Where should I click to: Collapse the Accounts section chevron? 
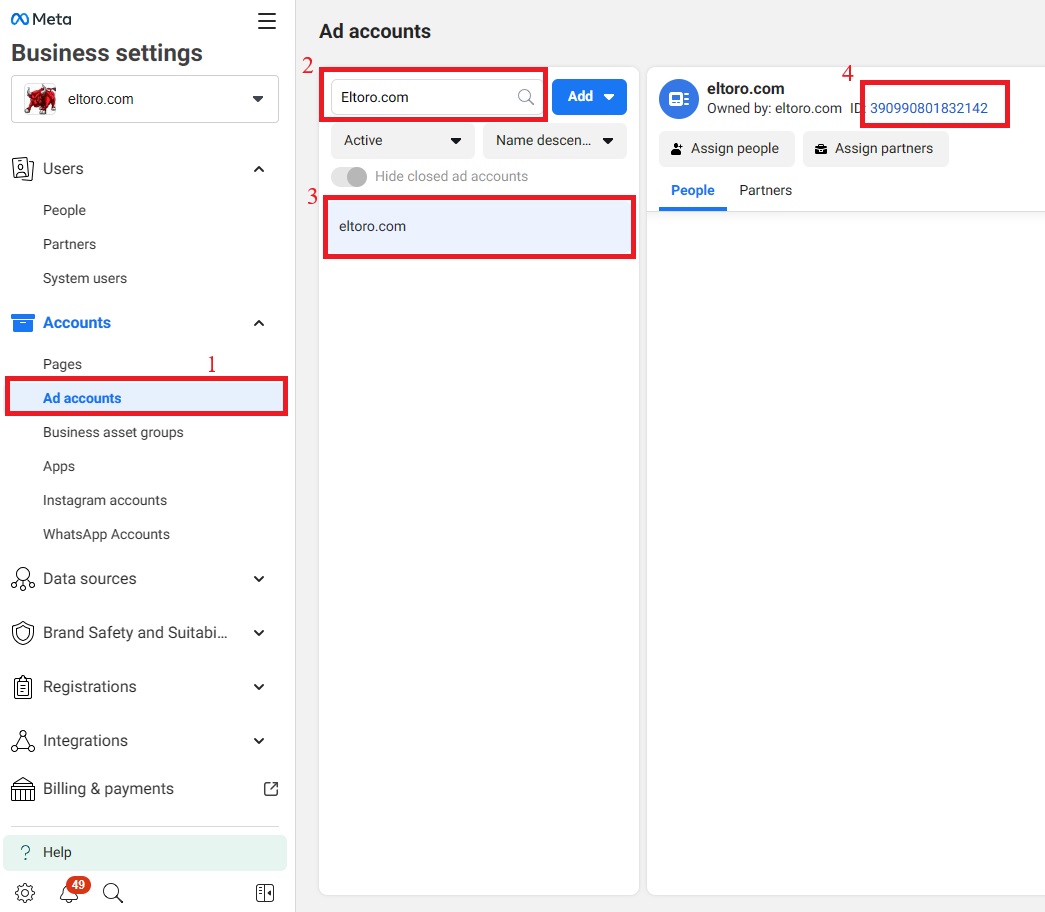tap(259, 323)
